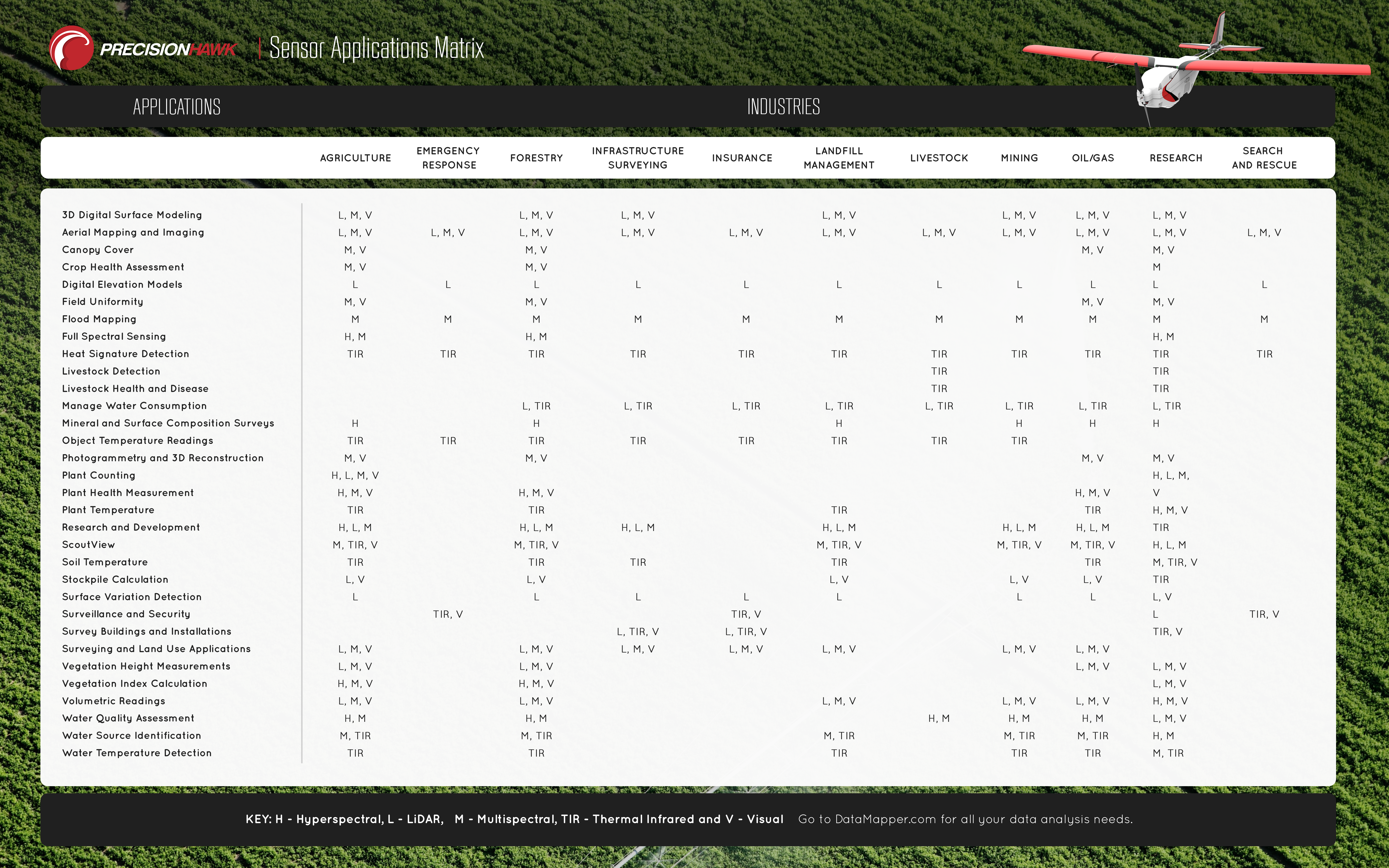This screenshot has height=868, width=1389.
Task: Click the Soil Temperature row label
Action: (105, 562)
